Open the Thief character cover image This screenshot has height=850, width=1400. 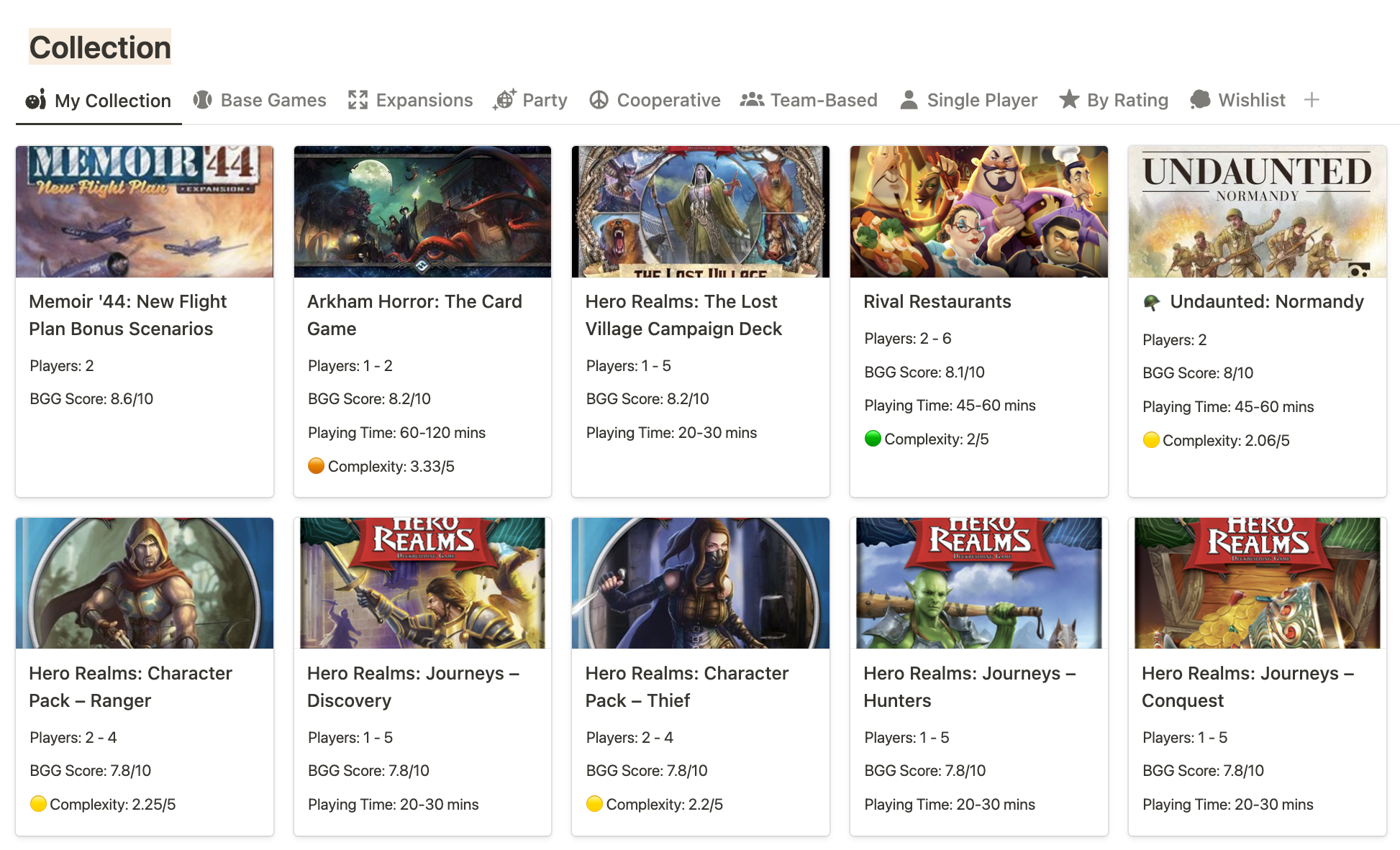pyautogui.click(x=701, y=583)
